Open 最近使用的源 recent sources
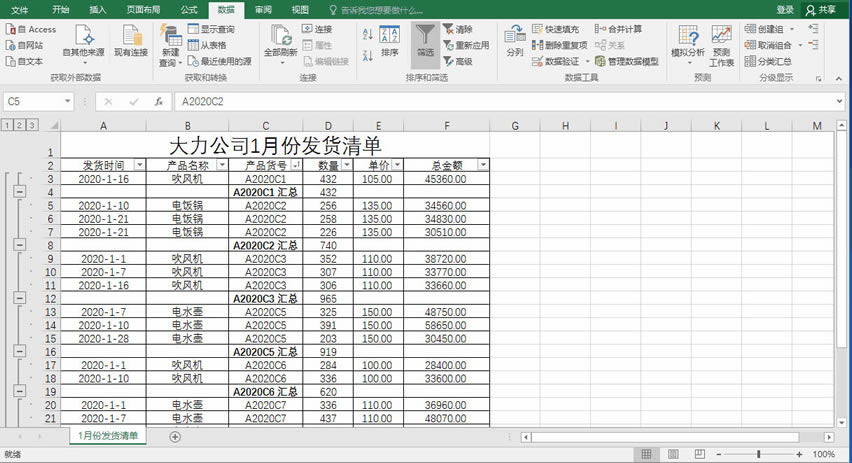This screenshot has height=463, width=852. (x=220, y=61)
